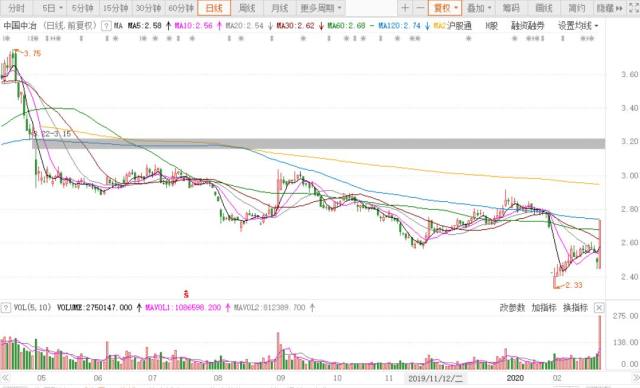Click the MAVOL1 value in magenta
Screen dimensions: 640x388
[183, 308]
